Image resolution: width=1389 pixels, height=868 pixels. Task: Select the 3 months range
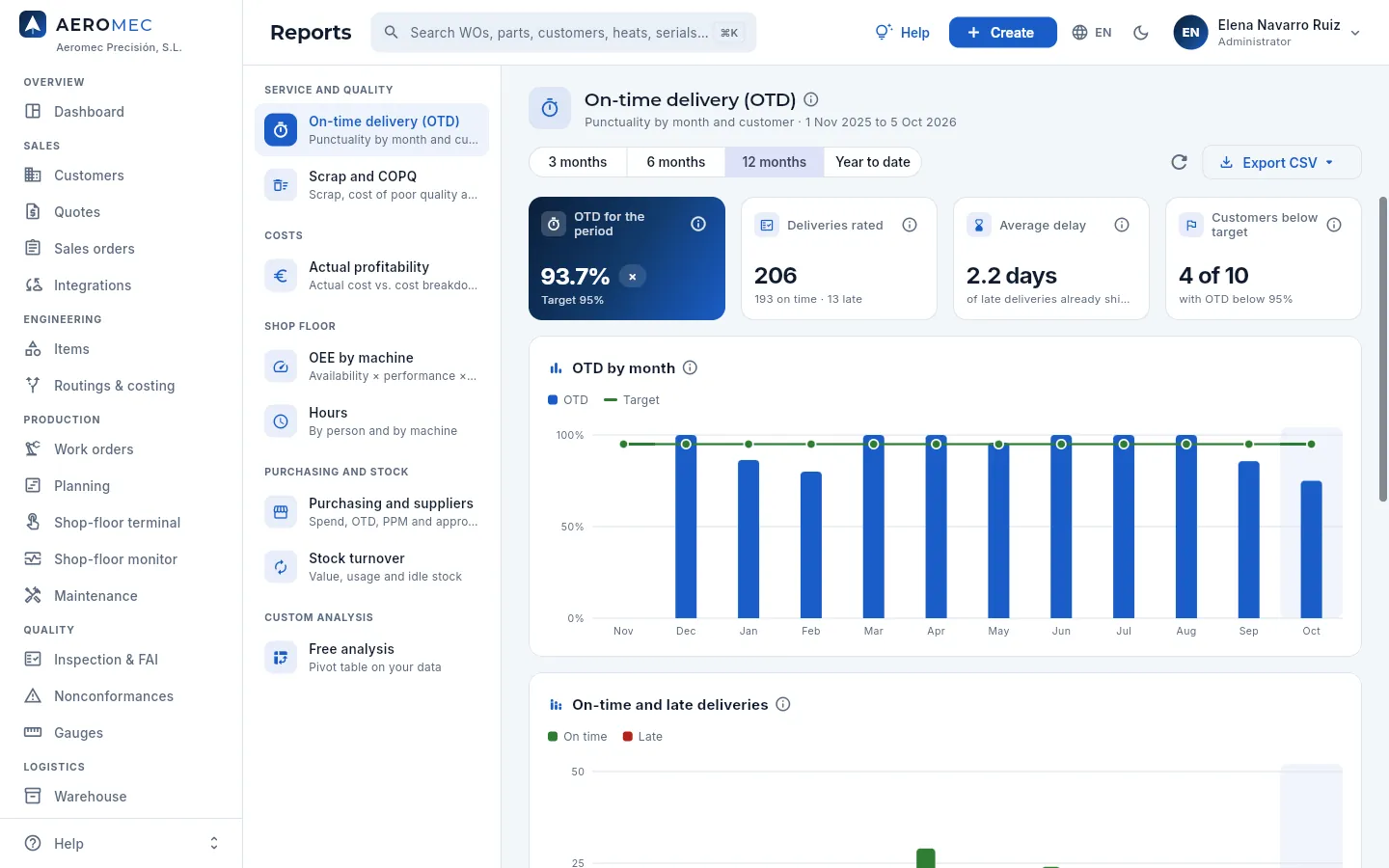tap(578, 162)
